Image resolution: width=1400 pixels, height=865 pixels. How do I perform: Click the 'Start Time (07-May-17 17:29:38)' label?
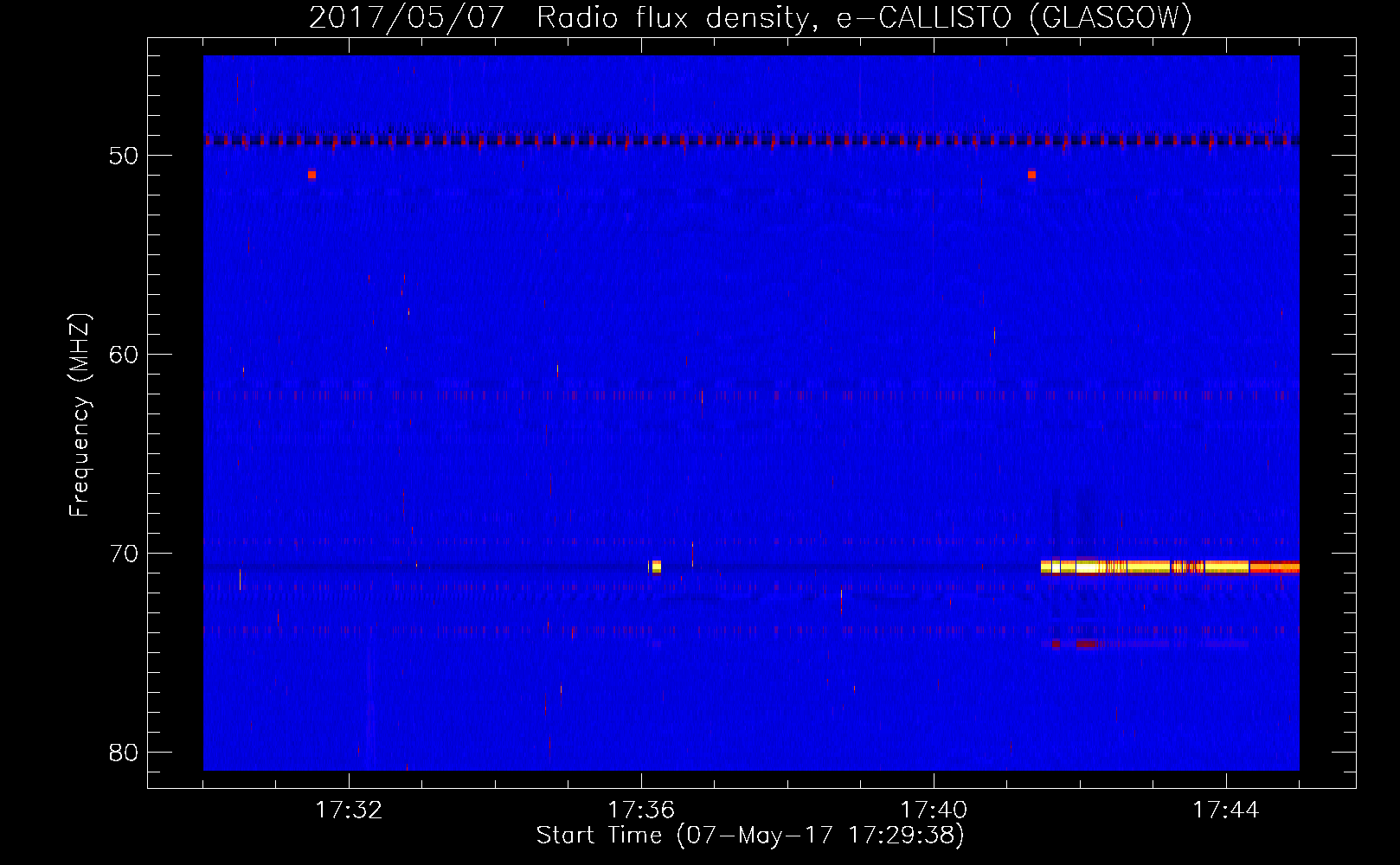(750, 836)
